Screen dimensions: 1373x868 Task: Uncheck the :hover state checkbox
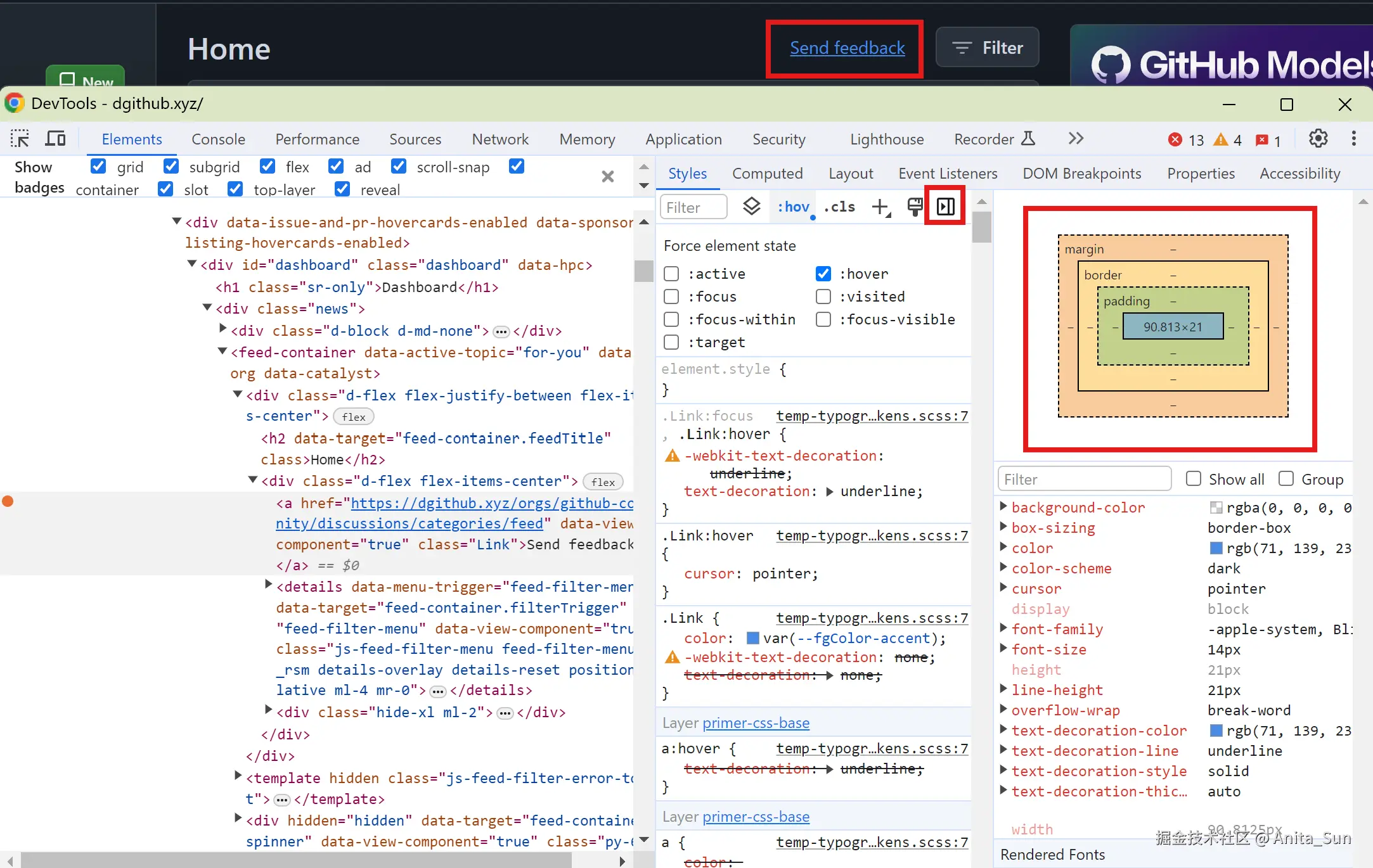(x=823, y=274)
